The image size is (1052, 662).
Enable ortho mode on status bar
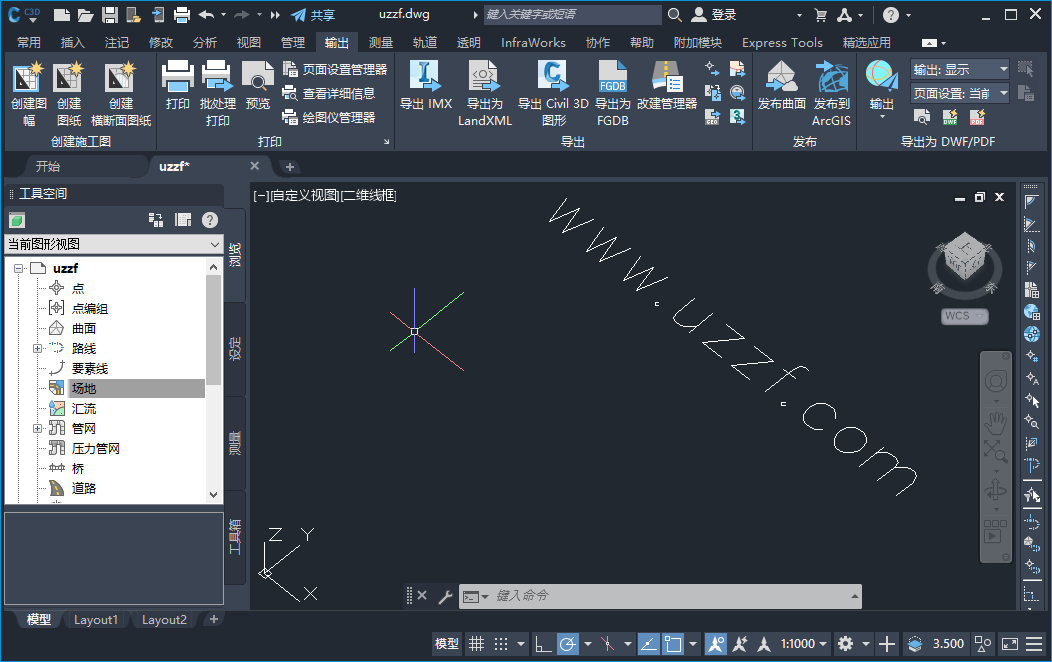click(541, 643)
